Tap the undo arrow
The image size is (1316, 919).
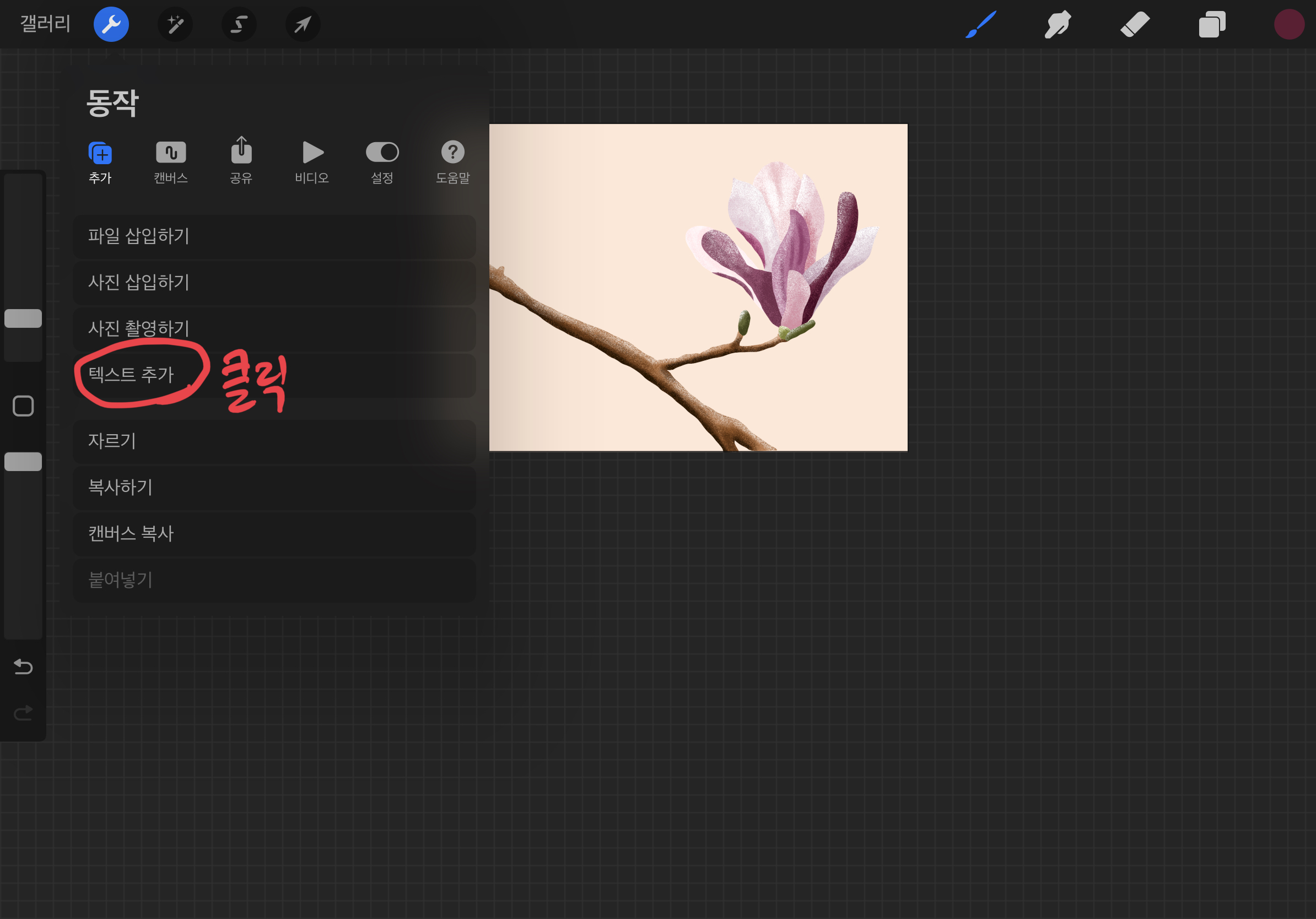[x=23, y=666]
